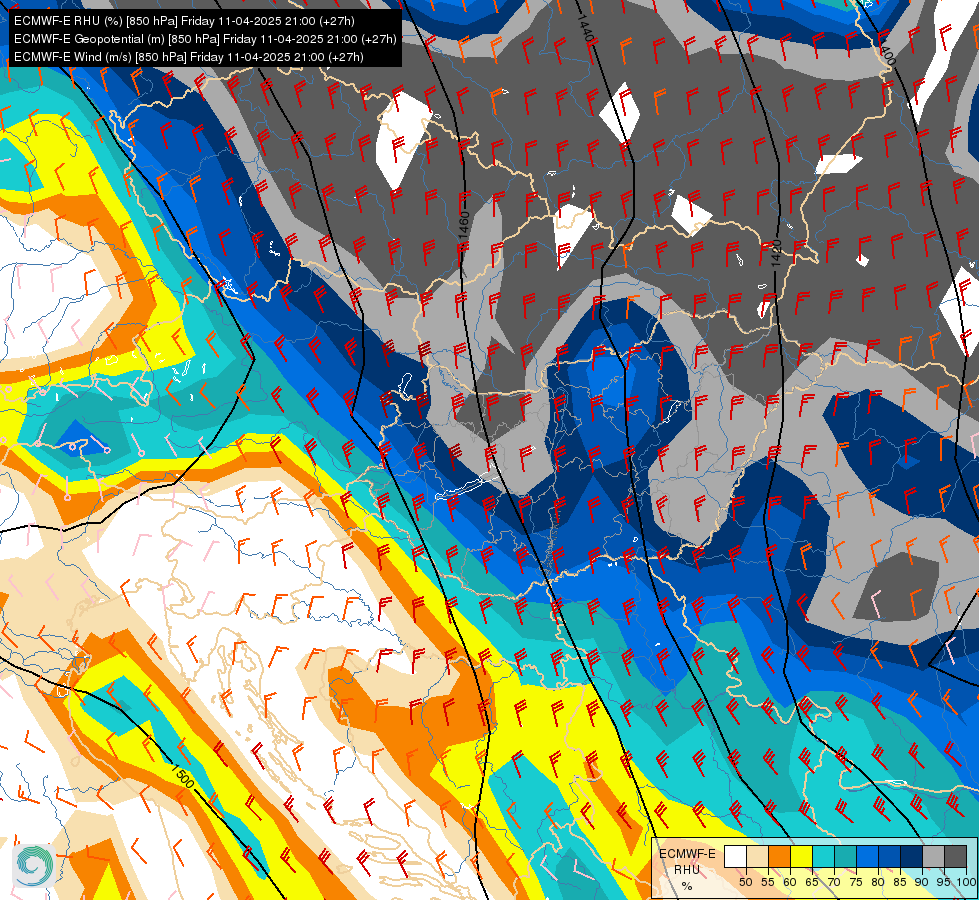Click the 1420 contour label
979x900 pixels.
click(x=776, y=254)
